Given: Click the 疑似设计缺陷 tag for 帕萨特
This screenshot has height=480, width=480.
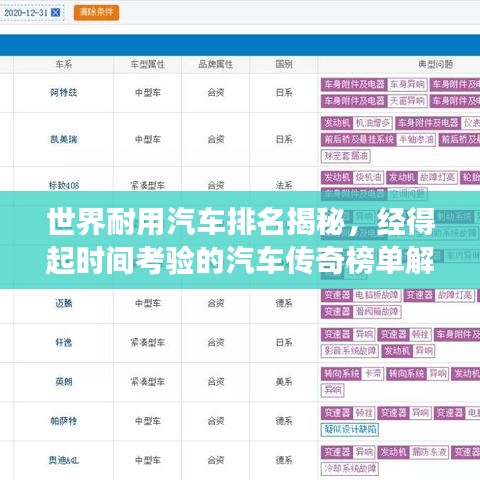Looking at the screenshot, I should (x=350, y=429).
